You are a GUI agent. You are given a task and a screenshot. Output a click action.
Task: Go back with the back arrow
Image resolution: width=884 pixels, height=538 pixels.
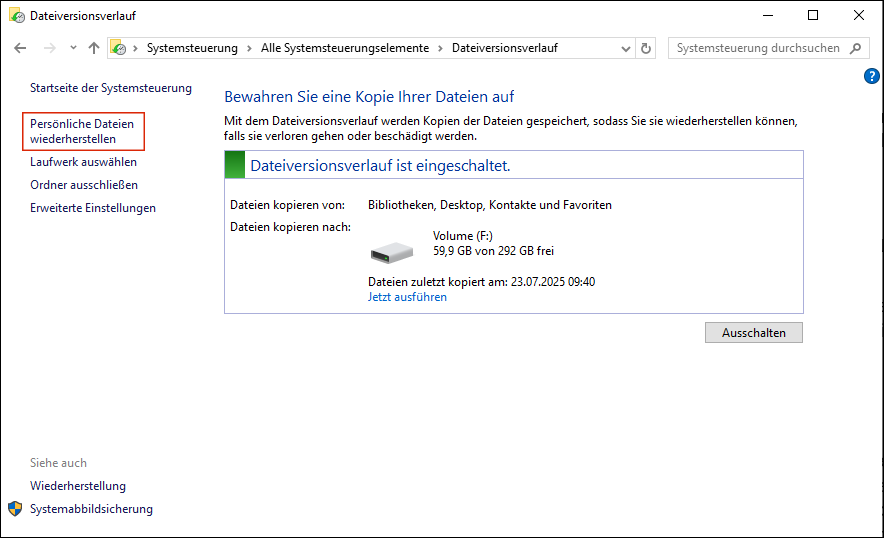point(20,48)
